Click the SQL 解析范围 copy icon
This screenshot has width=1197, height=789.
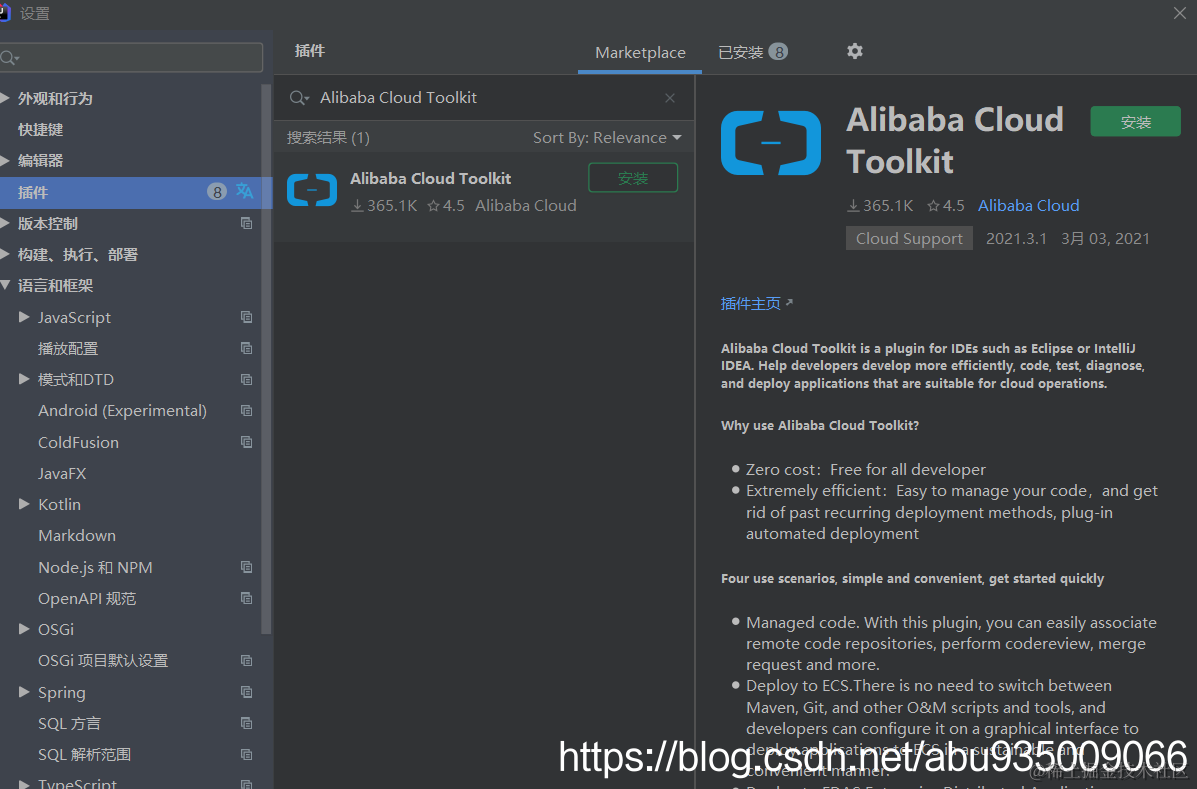pos(246,754)
